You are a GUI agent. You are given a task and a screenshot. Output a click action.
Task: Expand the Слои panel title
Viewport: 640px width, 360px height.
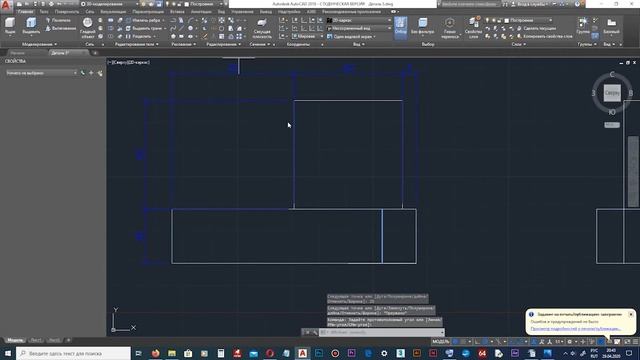pos(519,44)
